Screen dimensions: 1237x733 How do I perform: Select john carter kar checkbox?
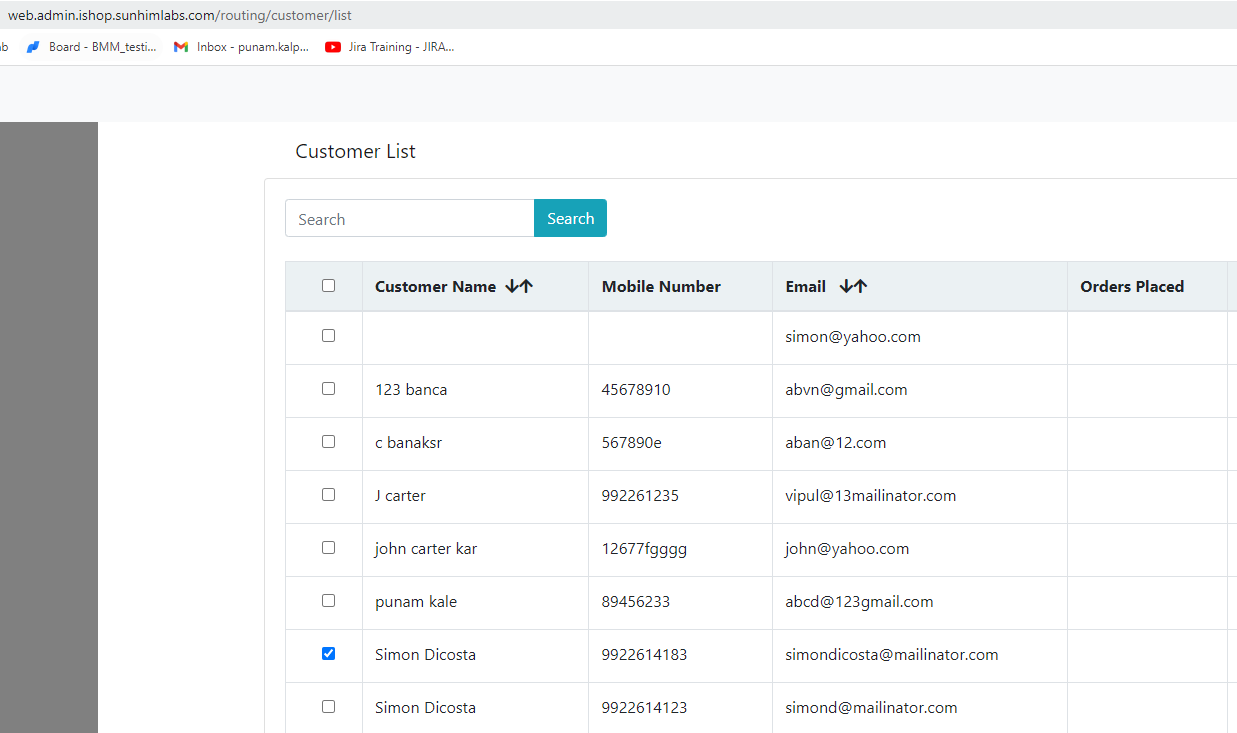(328, 548)
